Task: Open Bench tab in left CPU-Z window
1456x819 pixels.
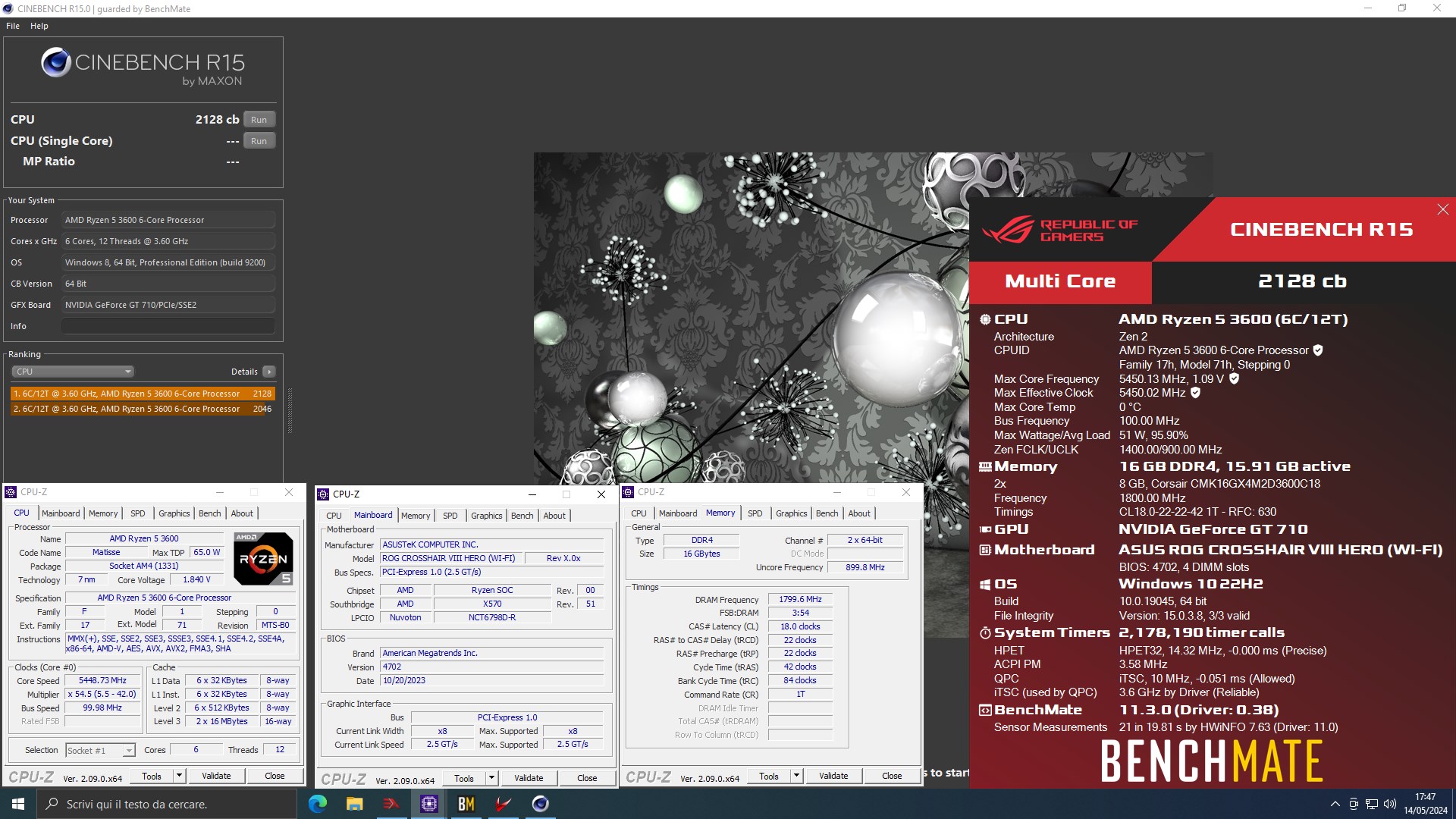Action: [209, 513]
